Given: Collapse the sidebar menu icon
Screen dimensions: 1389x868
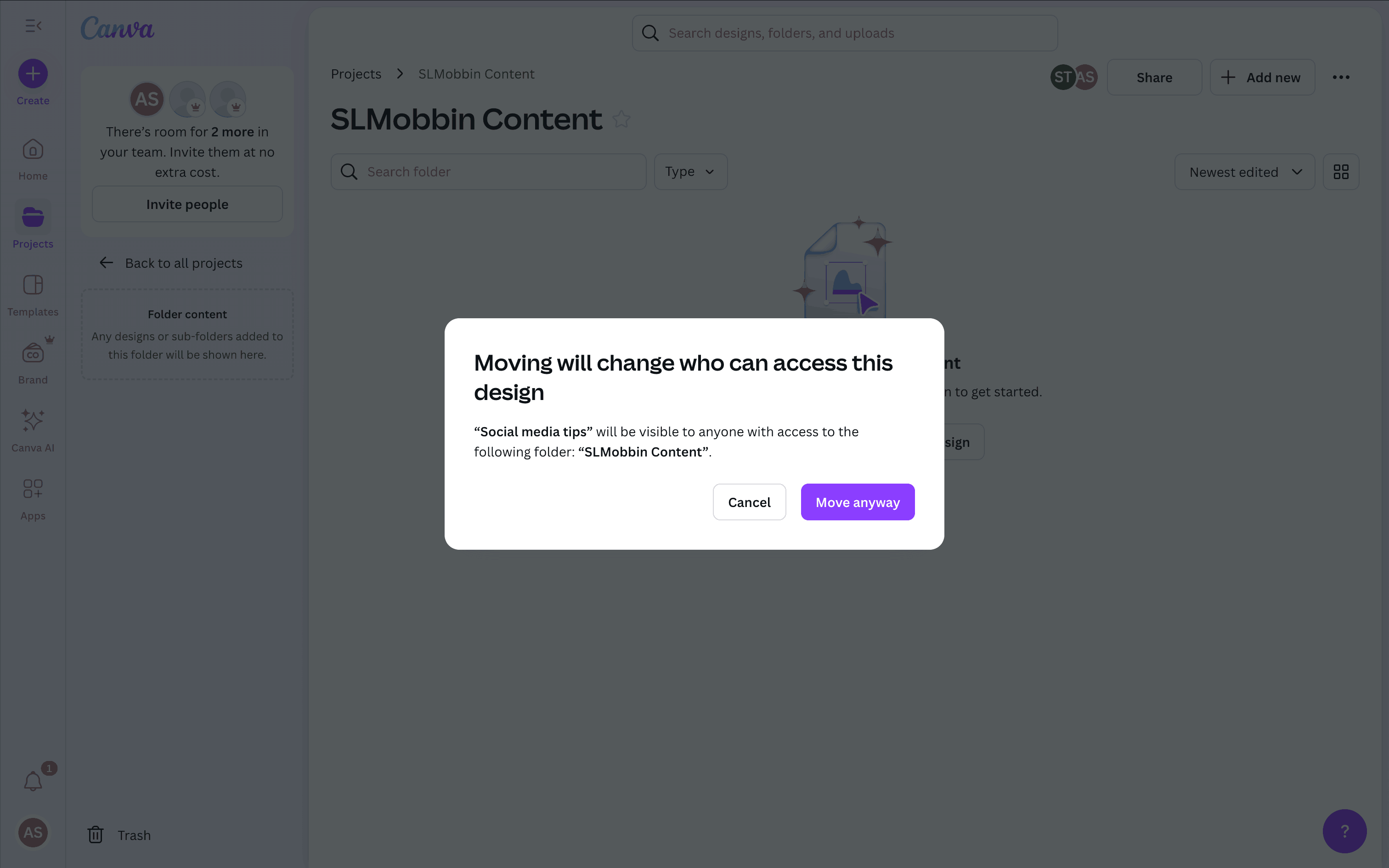Looking at the screenshot, I should (33, 26).
